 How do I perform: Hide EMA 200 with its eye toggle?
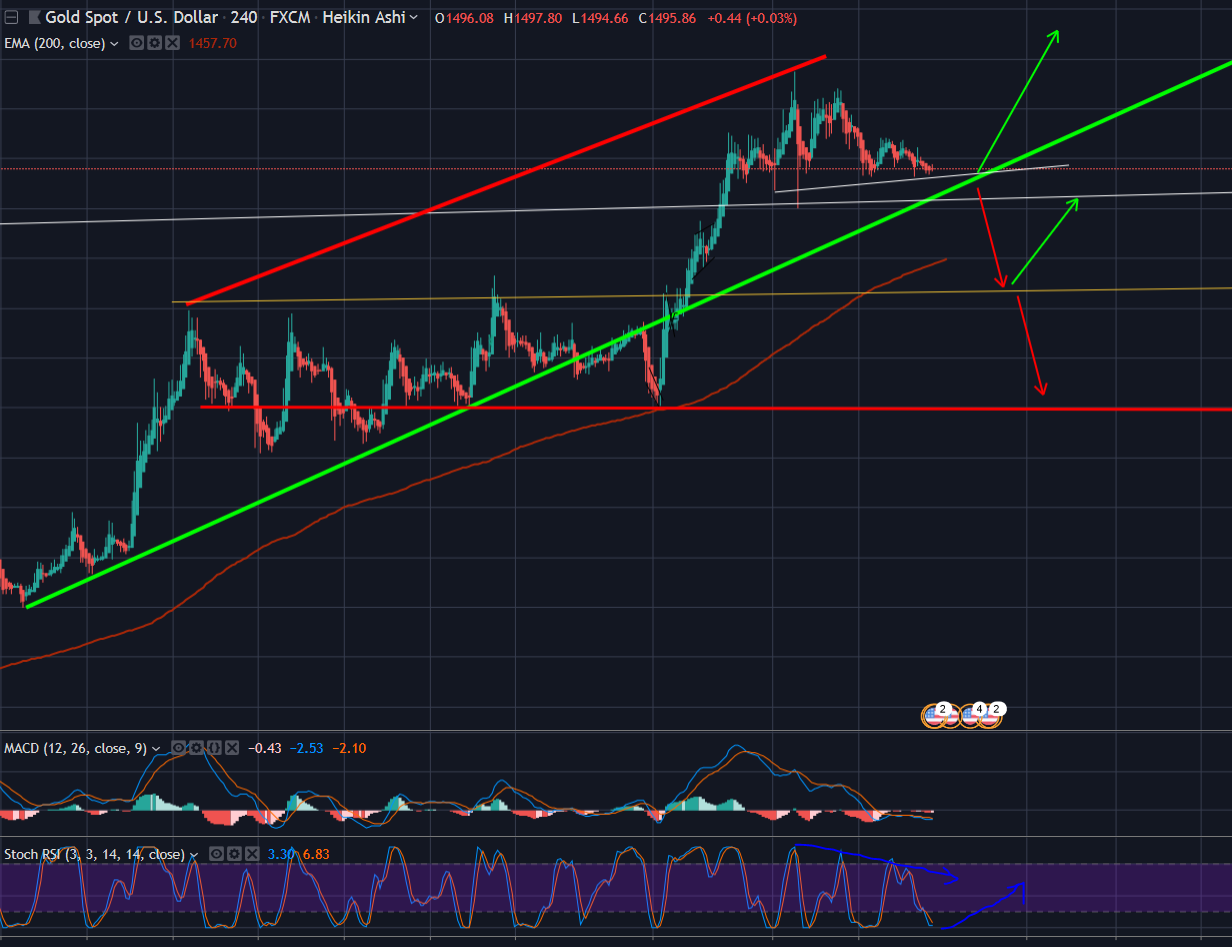click(137, 42)
